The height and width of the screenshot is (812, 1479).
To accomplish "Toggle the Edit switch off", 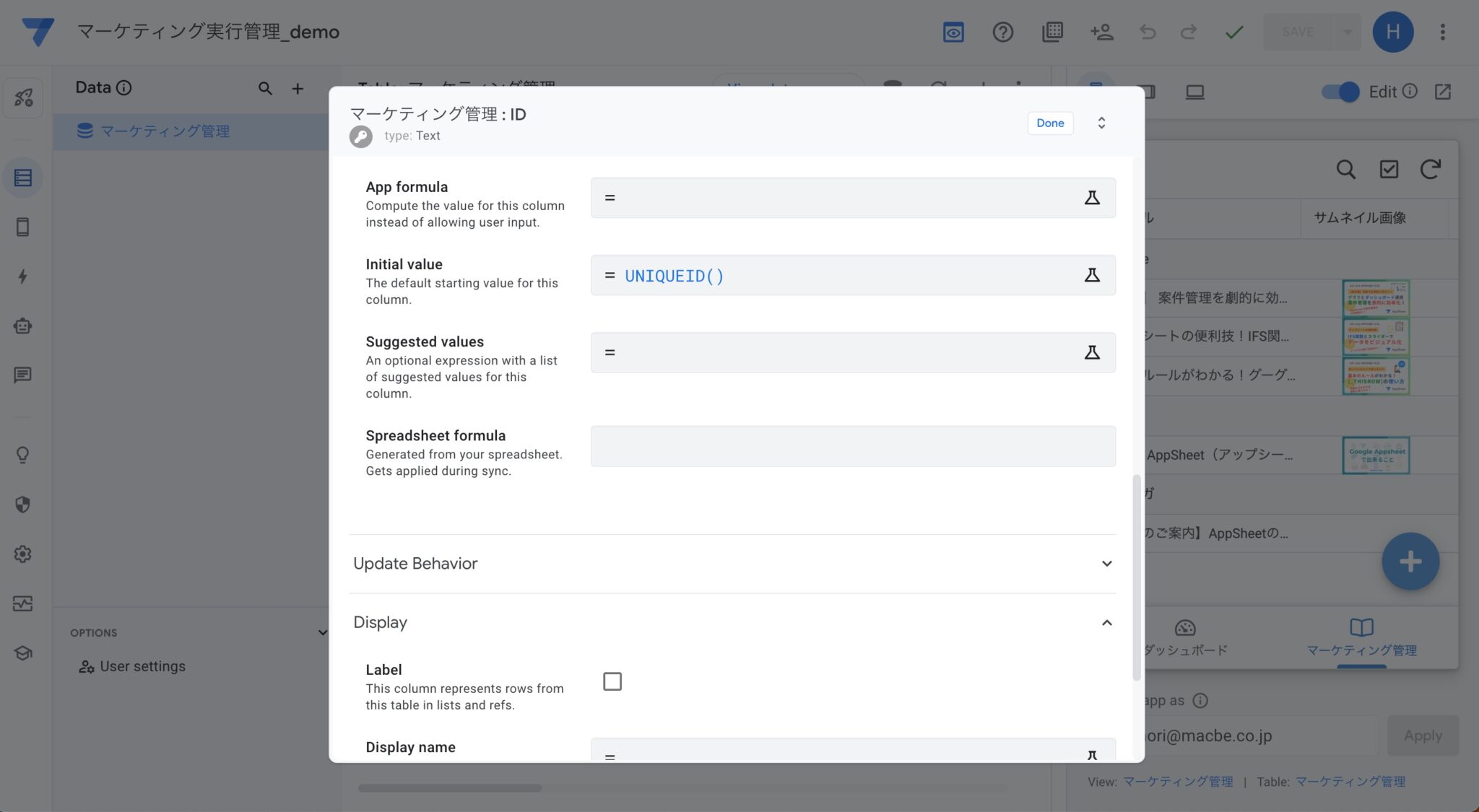I will click(1340, 92).
